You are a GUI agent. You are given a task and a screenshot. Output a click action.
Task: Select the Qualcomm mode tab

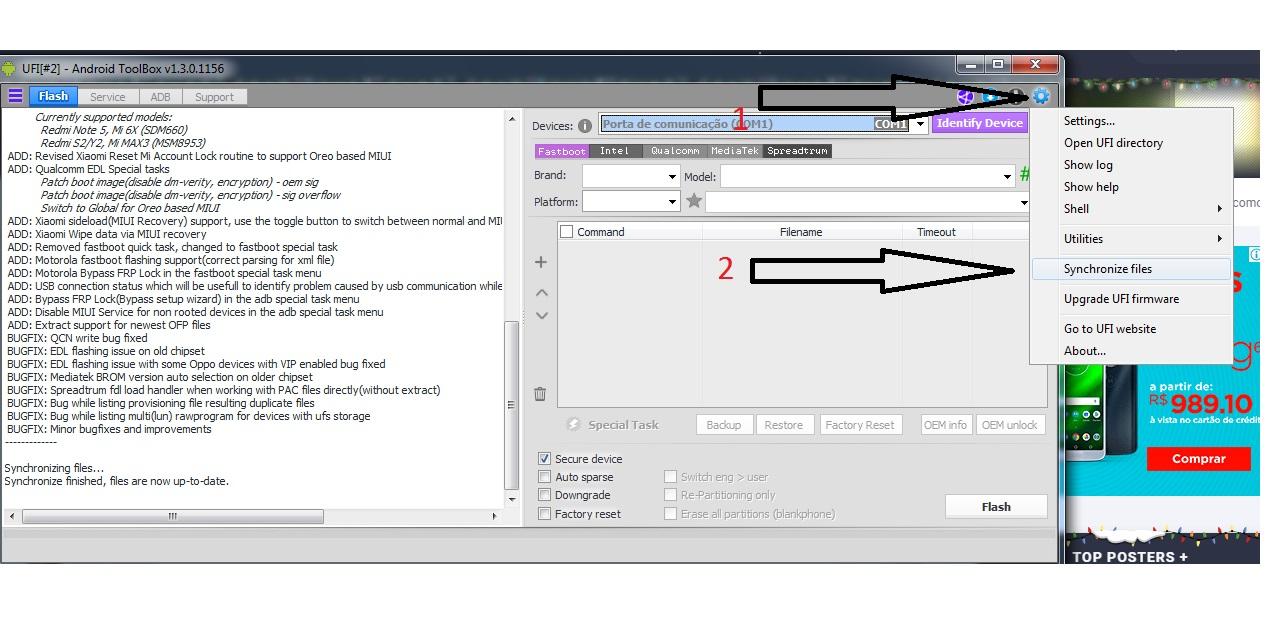pyautogui.click(x=674, y=151)
